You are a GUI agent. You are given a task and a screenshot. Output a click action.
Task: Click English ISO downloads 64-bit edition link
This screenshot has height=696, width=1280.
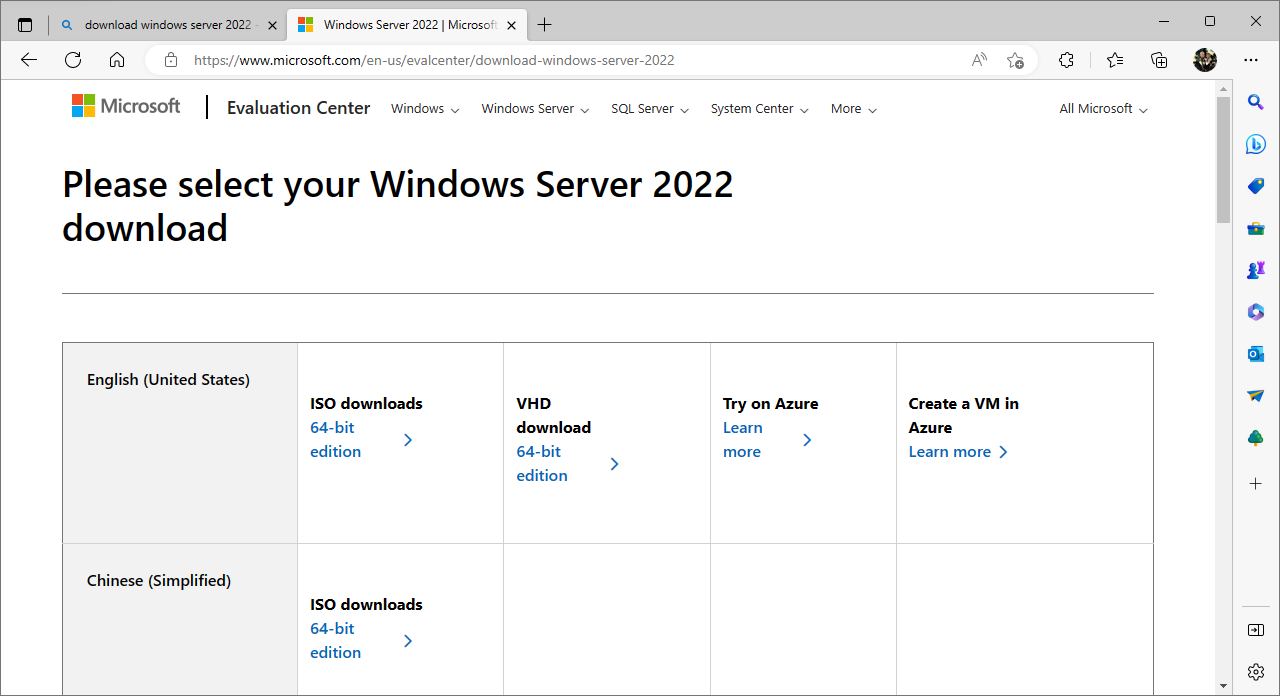336,440
